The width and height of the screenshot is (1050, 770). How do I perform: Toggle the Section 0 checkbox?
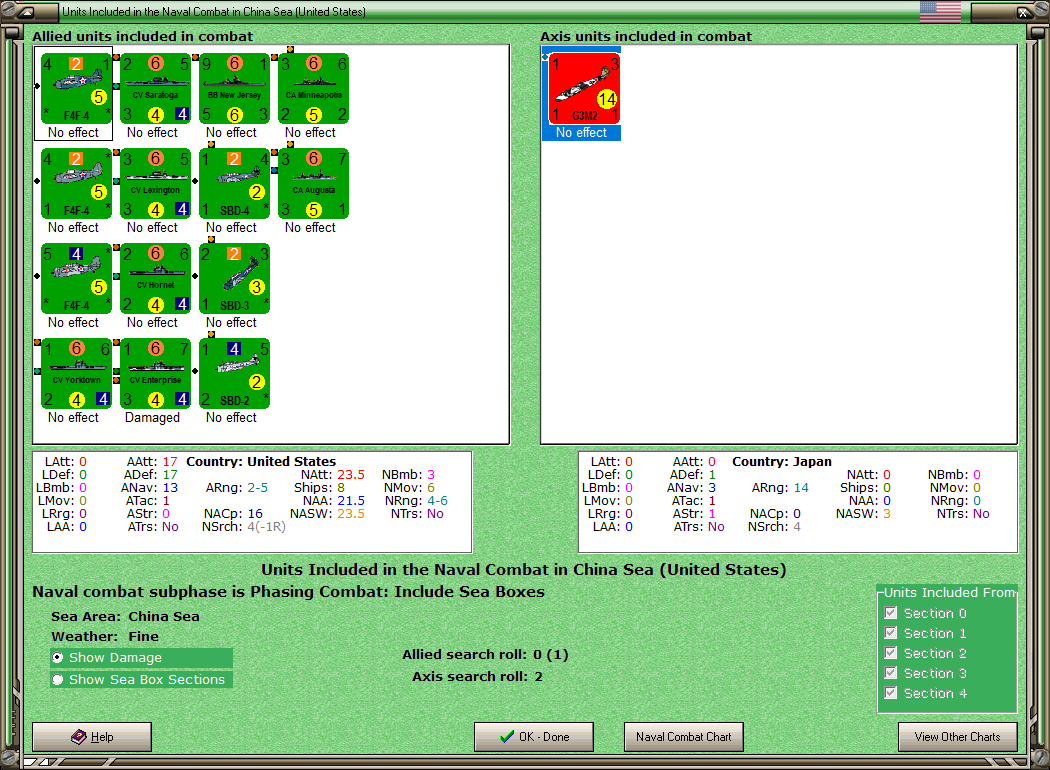[x=891, y=613]
